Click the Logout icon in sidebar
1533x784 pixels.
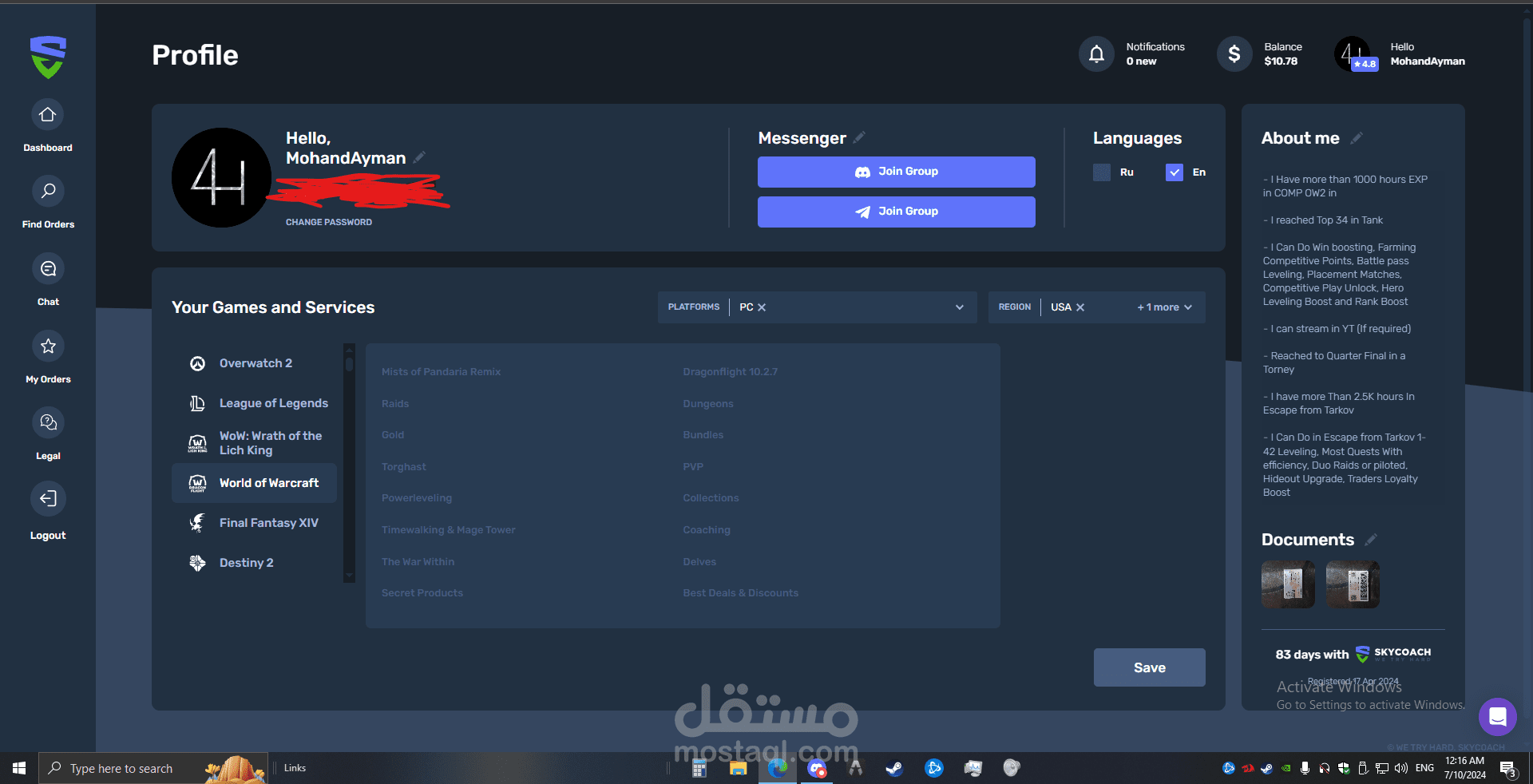click(48, 499)
